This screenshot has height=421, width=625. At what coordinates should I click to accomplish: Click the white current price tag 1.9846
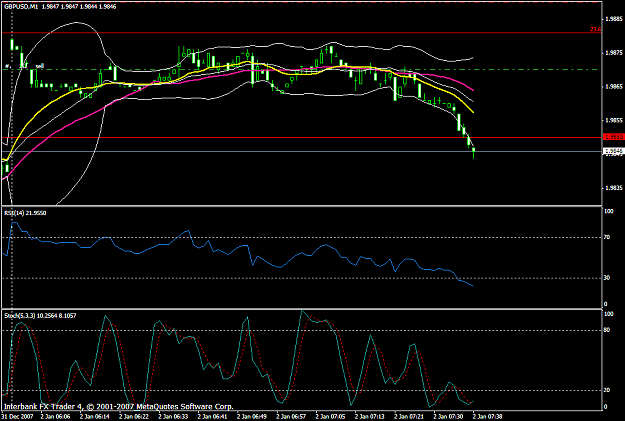point(613,151)
